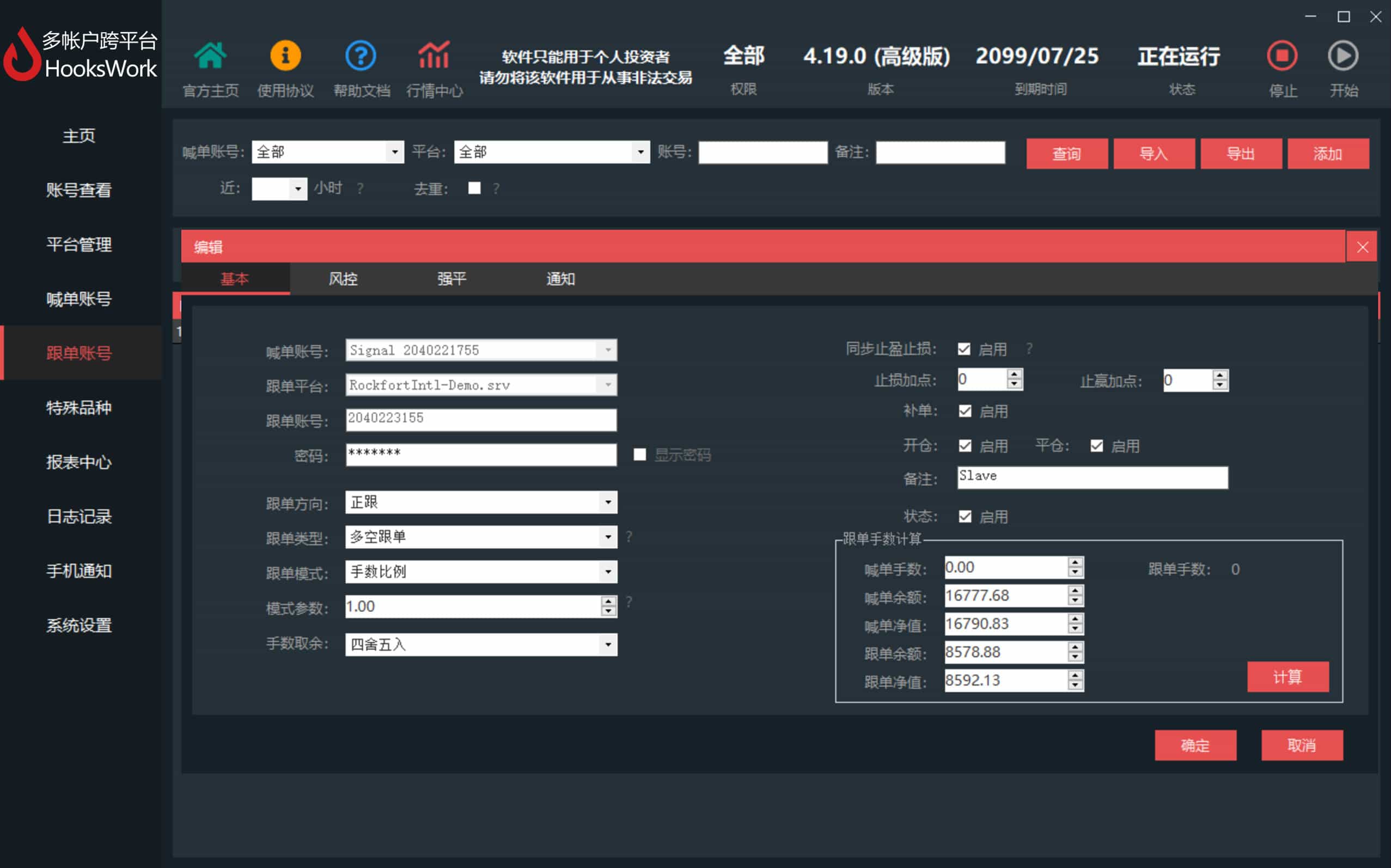Image resolution: width=1391 pixels, height=868 pixels.
Task: Open the Signal 2040221755 dropdown
Action: coord(481,350)
